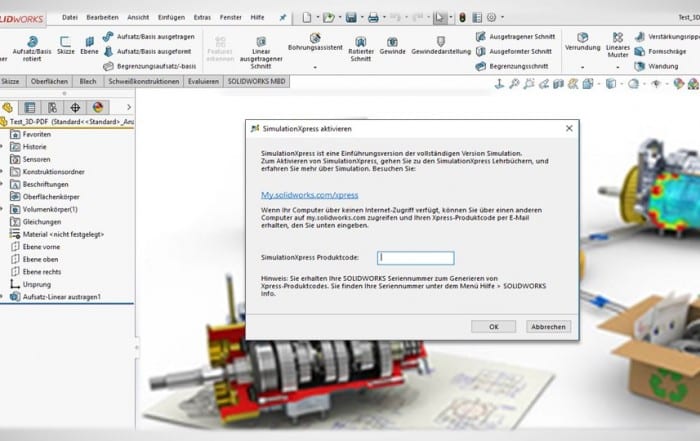The image size is (700, 441).
Task: Select the Wandung tool
Action: (656, 66)
